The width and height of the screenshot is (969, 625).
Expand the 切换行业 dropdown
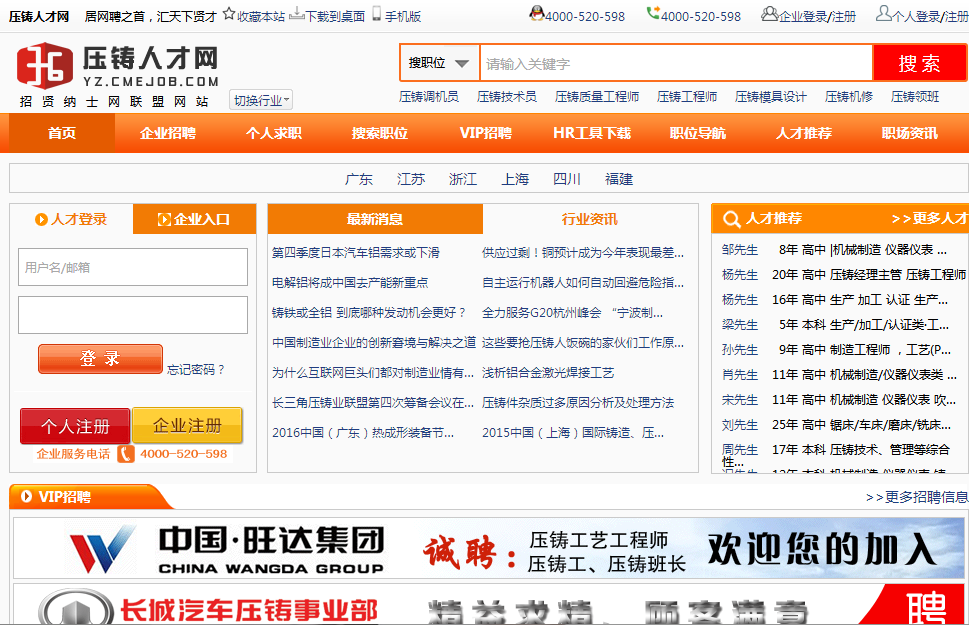point(261,100)
